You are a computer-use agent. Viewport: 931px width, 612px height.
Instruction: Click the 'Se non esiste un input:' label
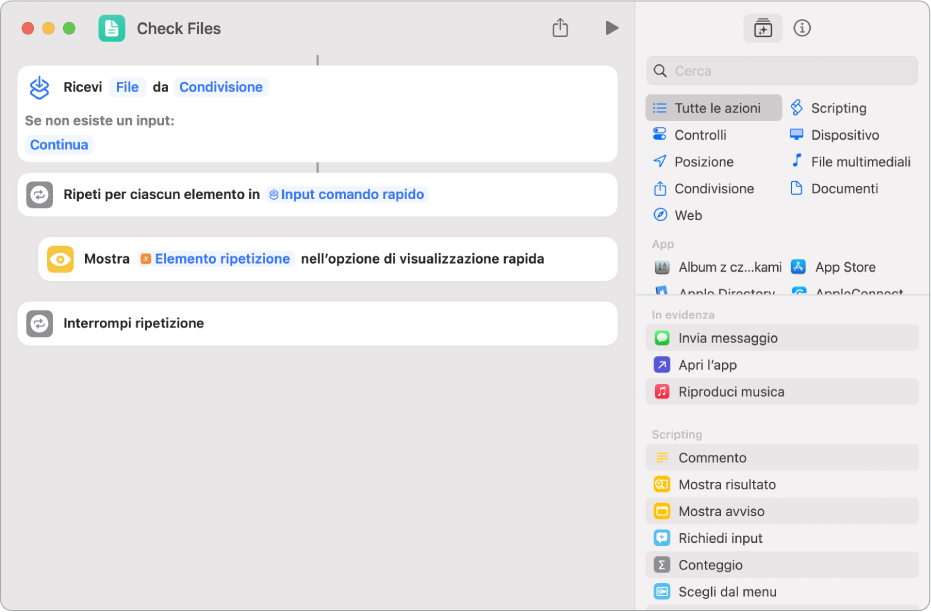[x=100, y=121]
